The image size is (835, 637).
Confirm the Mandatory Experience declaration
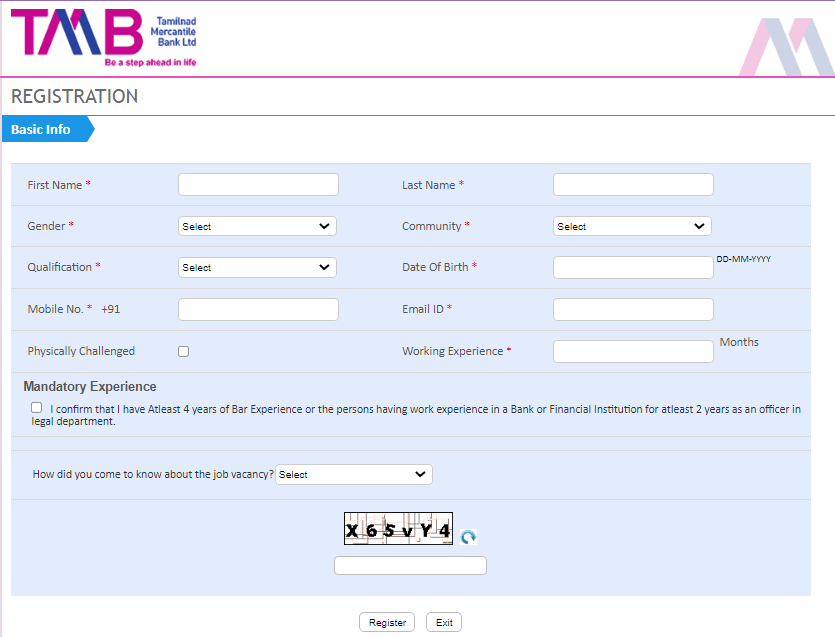[36, 407]
